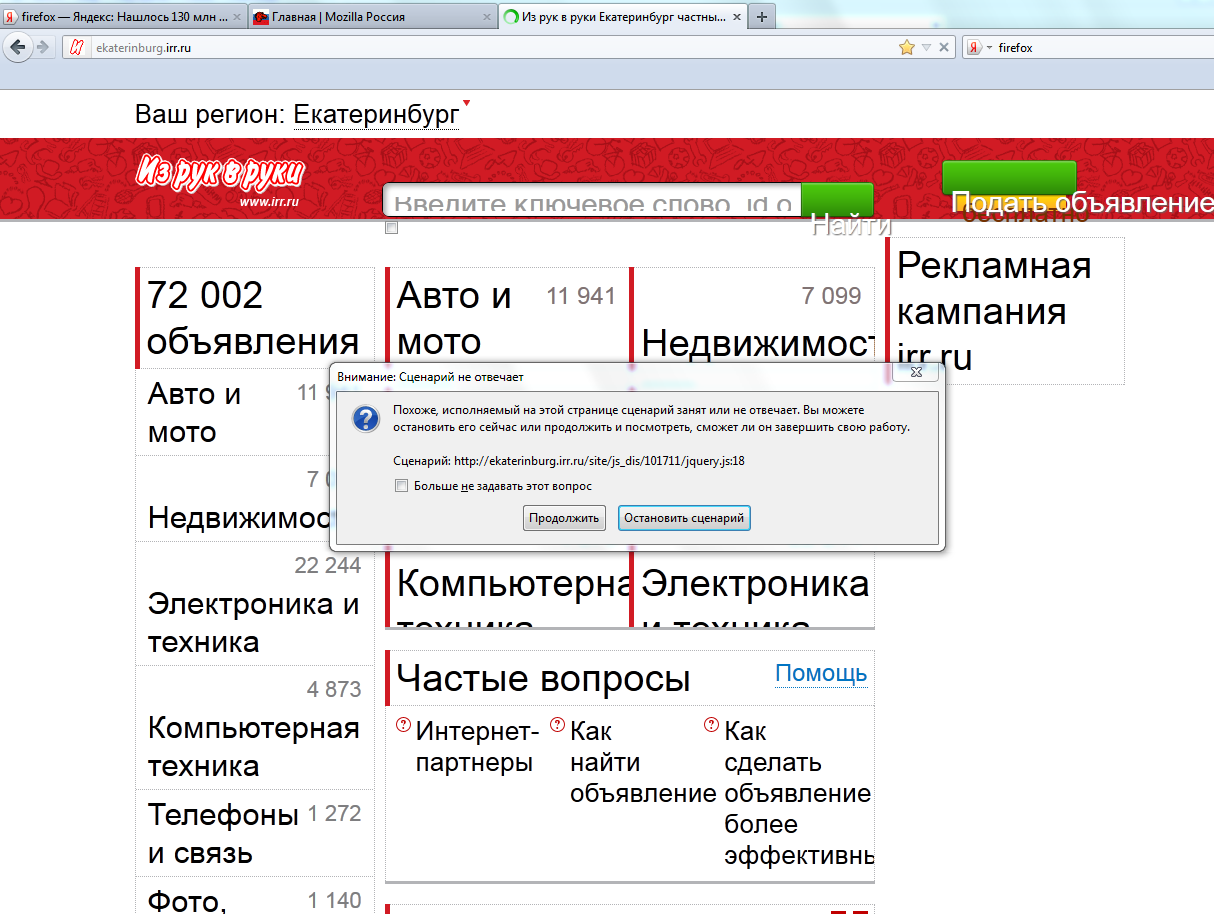Switch to the Mozilla Россия tab
This screenshot has height=914, width=1214.
(x=371, y=17)
